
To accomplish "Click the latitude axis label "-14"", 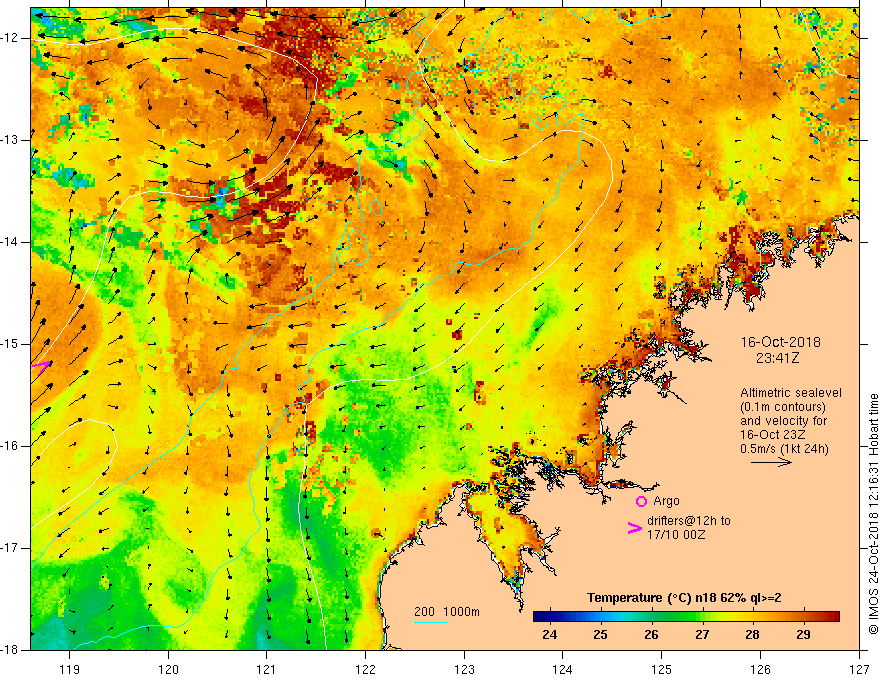I will pos(11,242).
